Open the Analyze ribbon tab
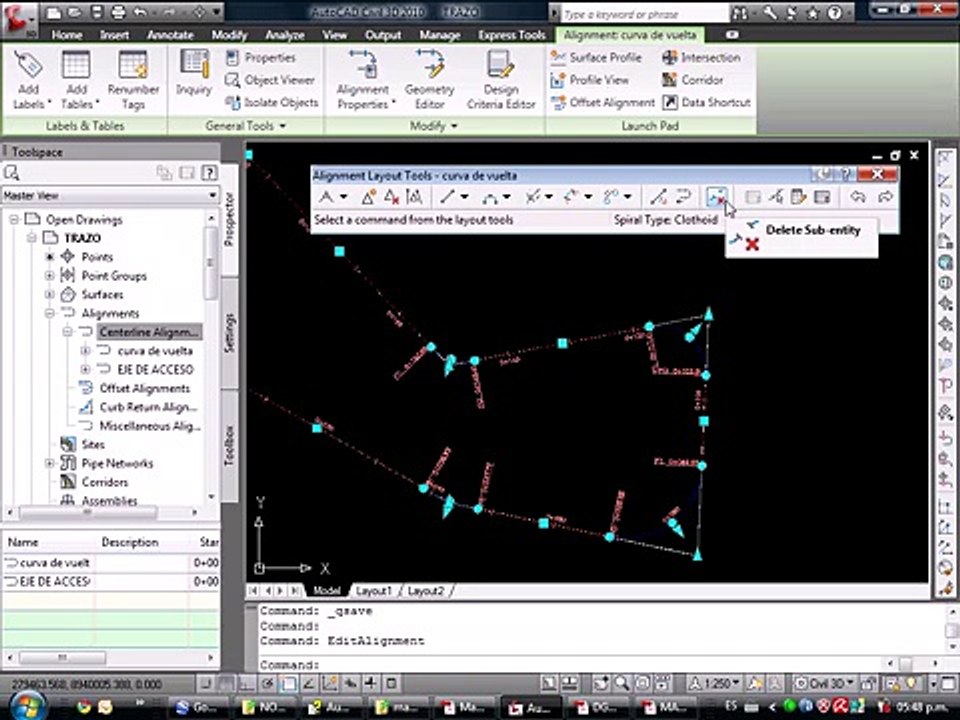This screenshot has width=960, height=720. 285,35
